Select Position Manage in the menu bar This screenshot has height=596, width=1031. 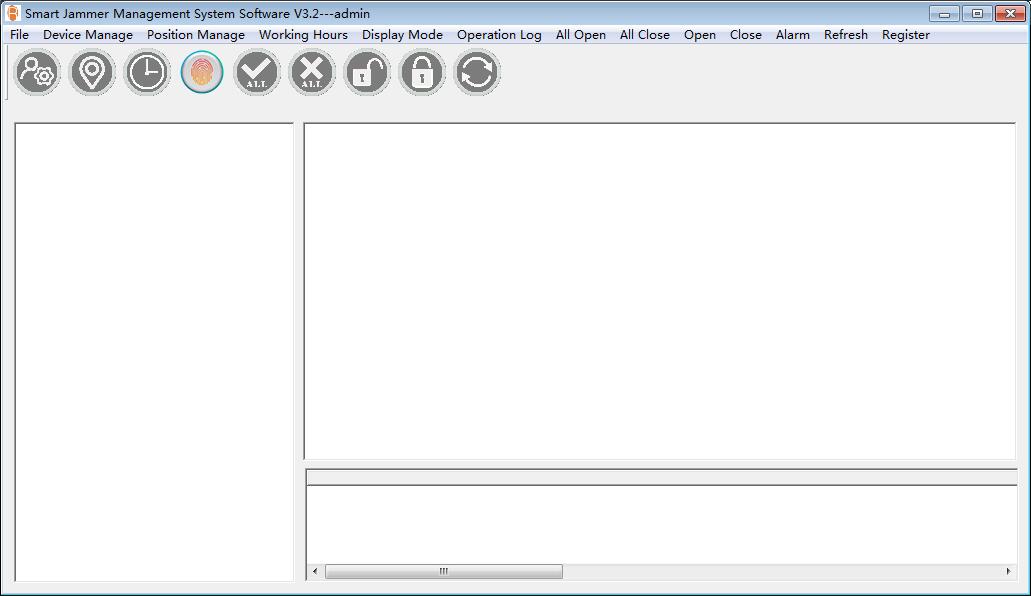click(x=196, y=35)
